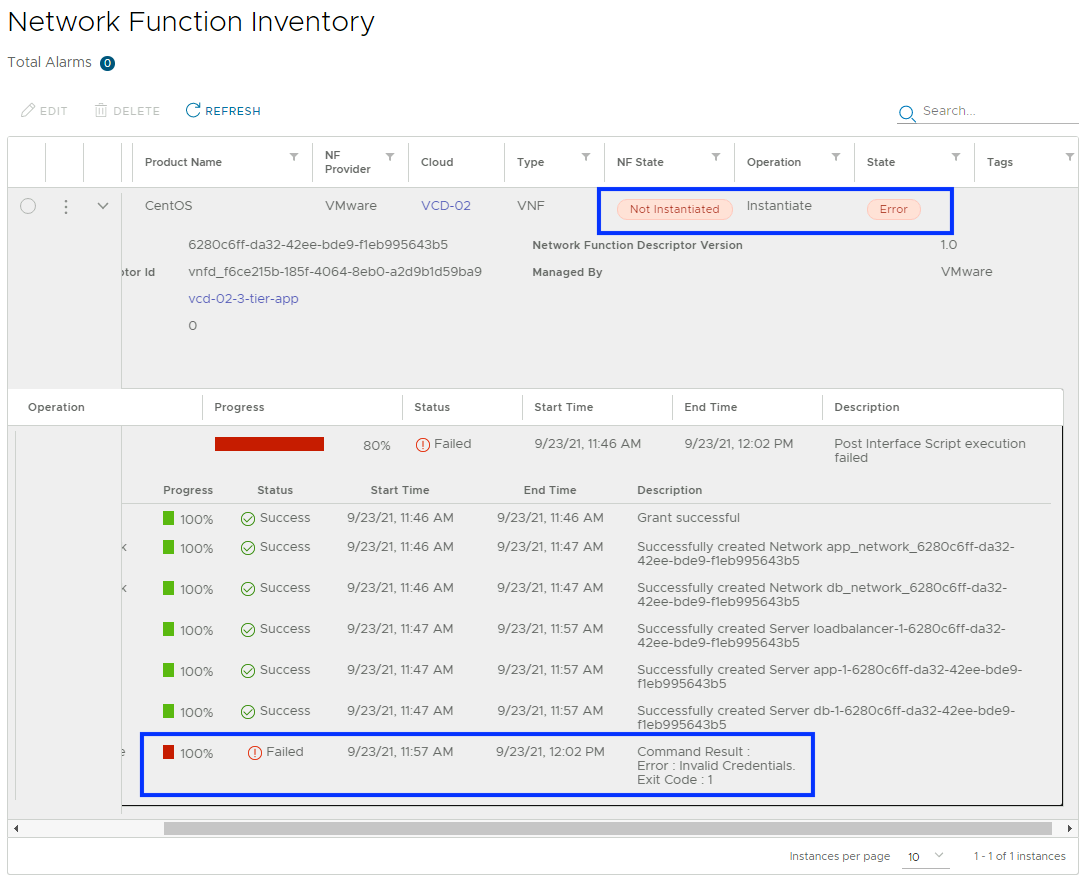Open the CentOS row three-dot actions menu
This screenshot has width=1085, height=889.
(66, 206)
